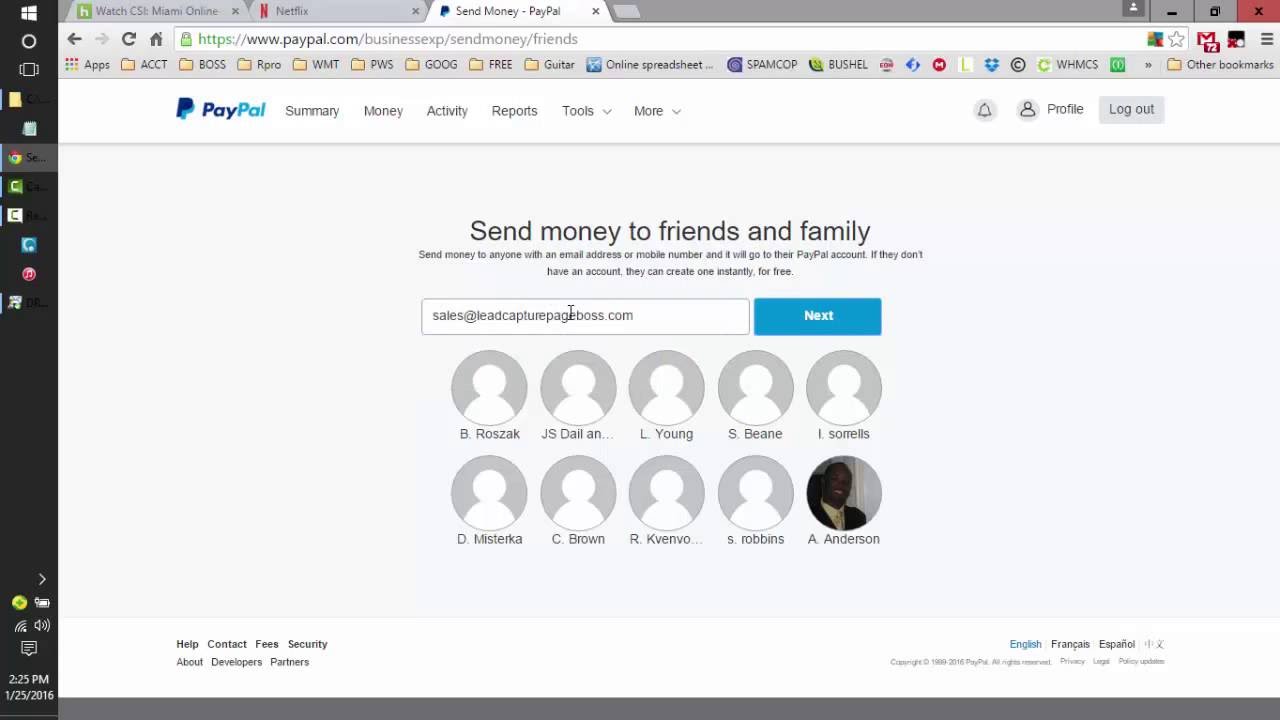
Task: Close the Netflix tab
Action: coord(415,11)
